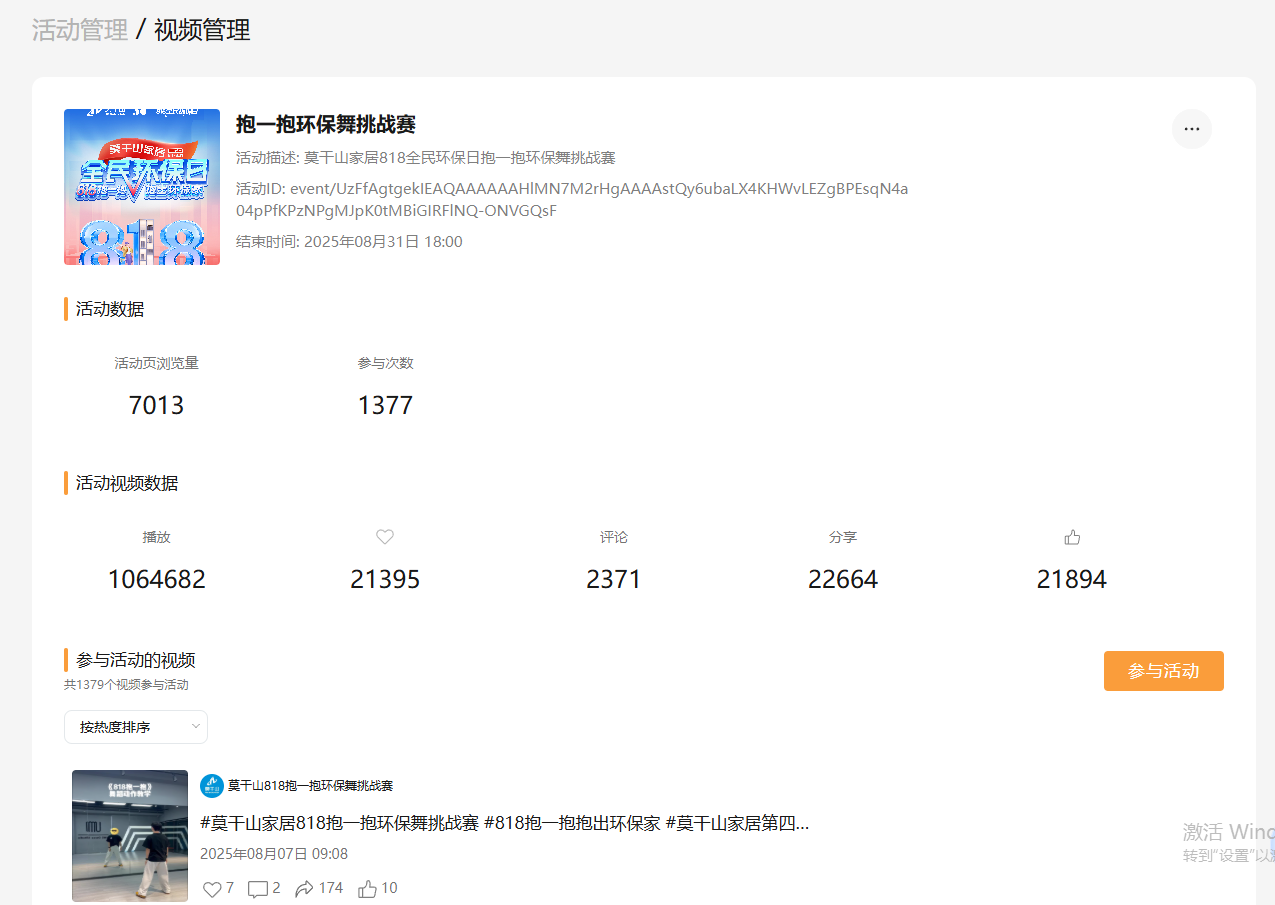1275x905 pixels.
Task: Click the 抱一抱环保舞挑战赛 event title
Action: click(x=326, y=124)
